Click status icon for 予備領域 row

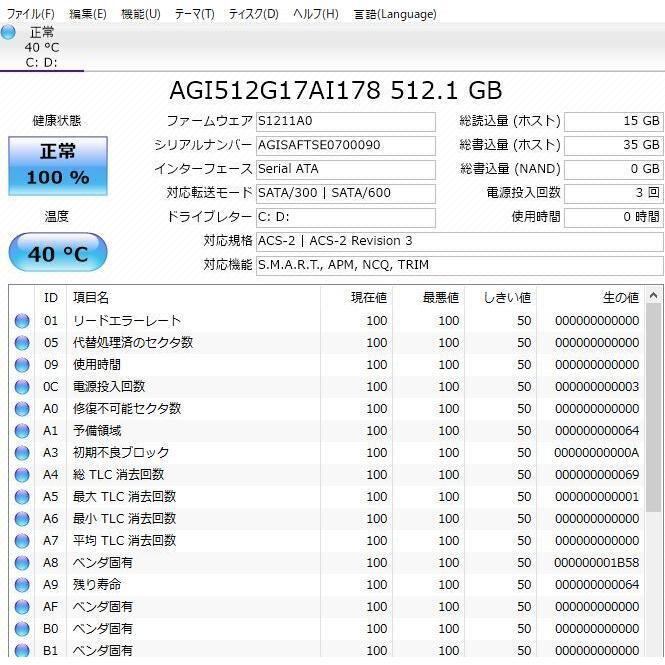click(22, 431)
